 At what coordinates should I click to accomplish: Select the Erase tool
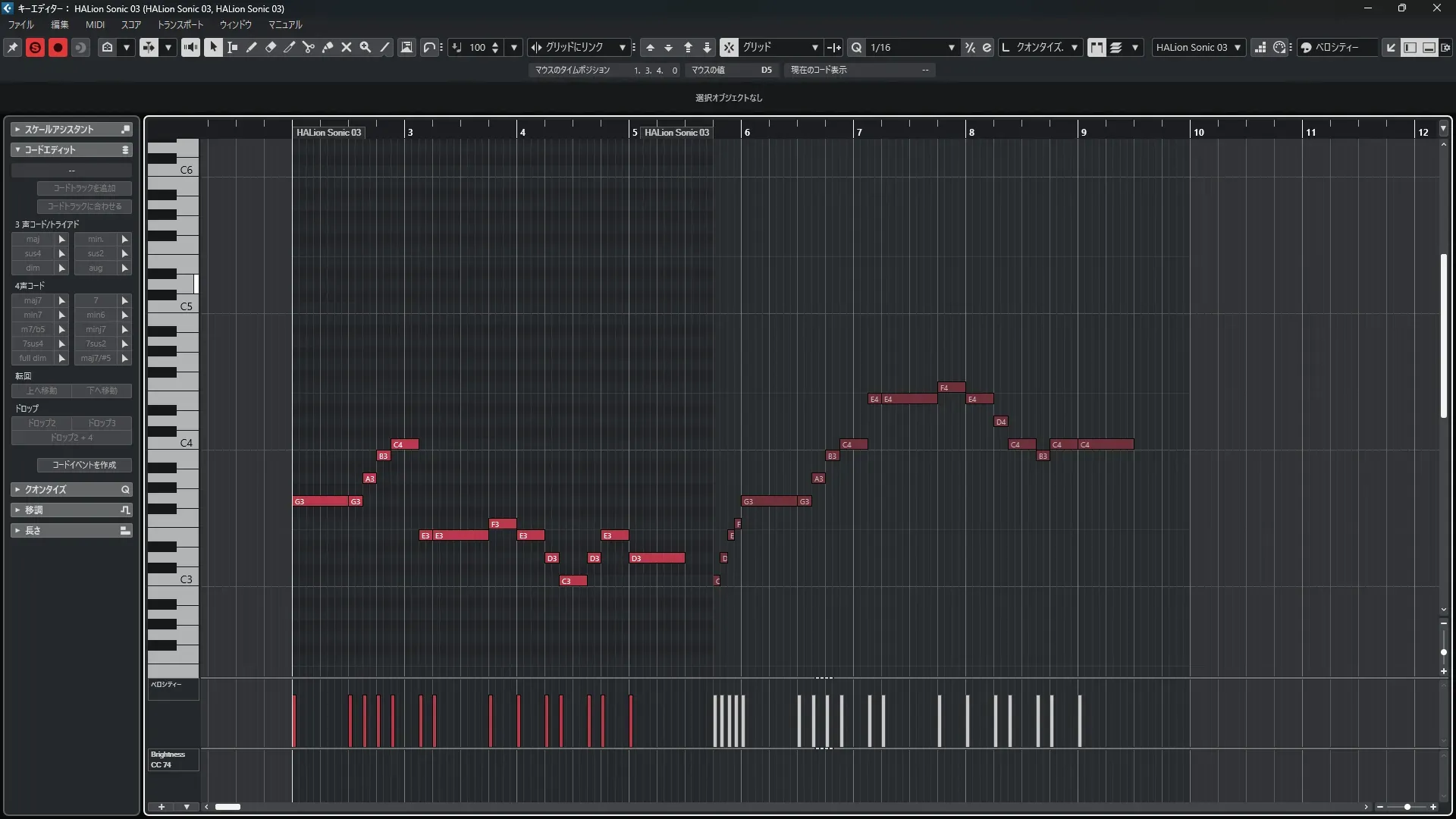click(271, 47)
